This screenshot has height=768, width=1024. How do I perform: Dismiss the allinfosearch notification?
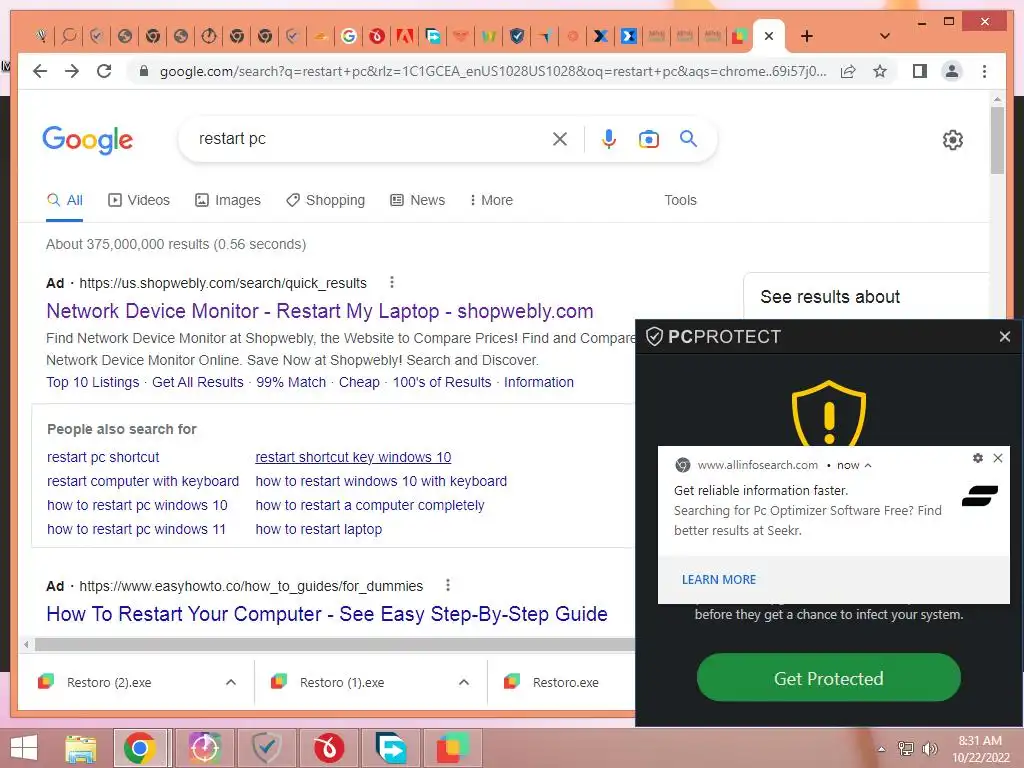click(x=998, y=458)
